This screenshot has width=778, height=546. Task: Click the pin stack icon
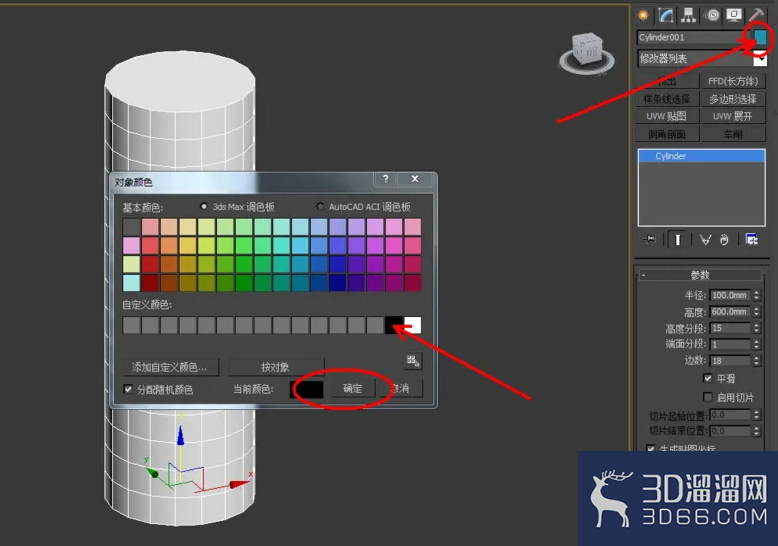pyautogui.click(x=649, y=240)
